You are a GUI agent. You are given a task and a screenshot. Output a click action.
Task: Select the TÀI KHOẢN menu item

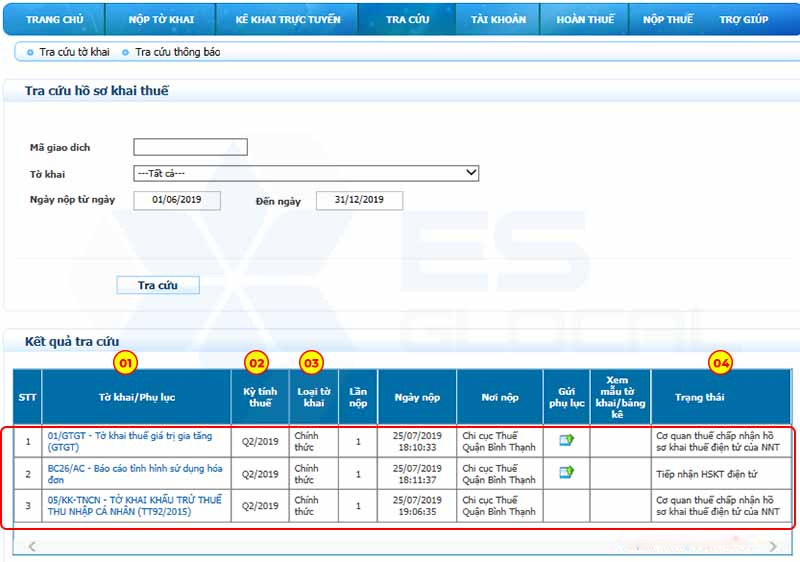click(x=498, y=19)
